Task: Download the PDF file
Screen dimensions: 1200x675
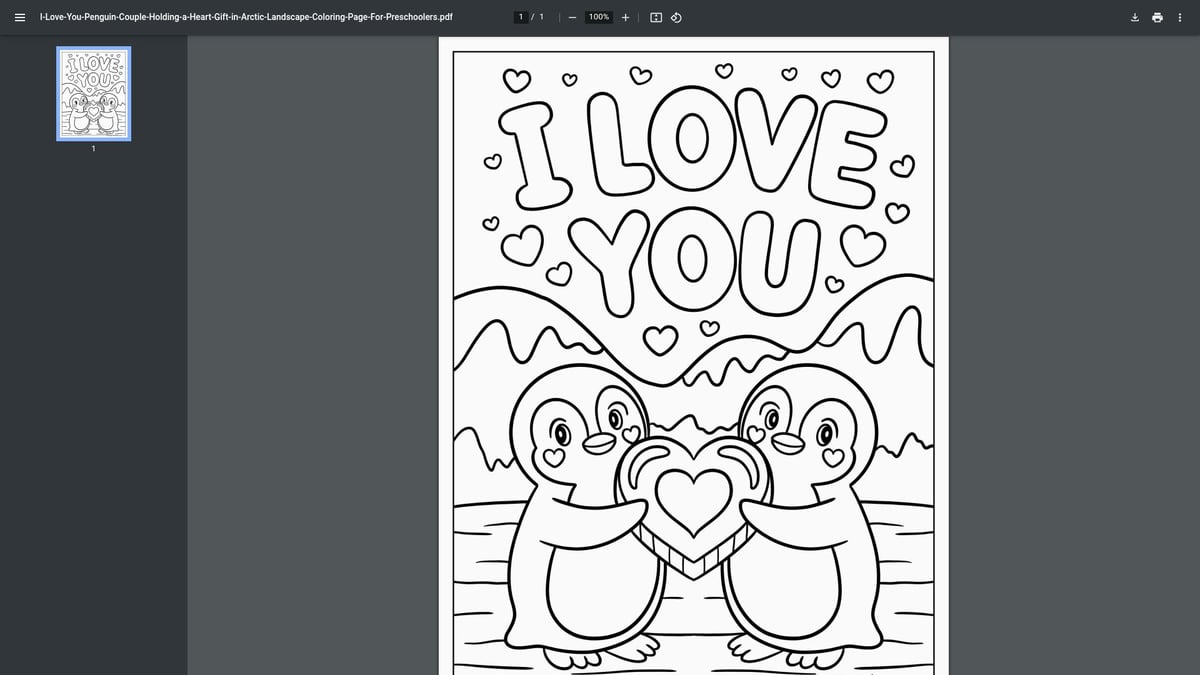Action: (1134, 17)
